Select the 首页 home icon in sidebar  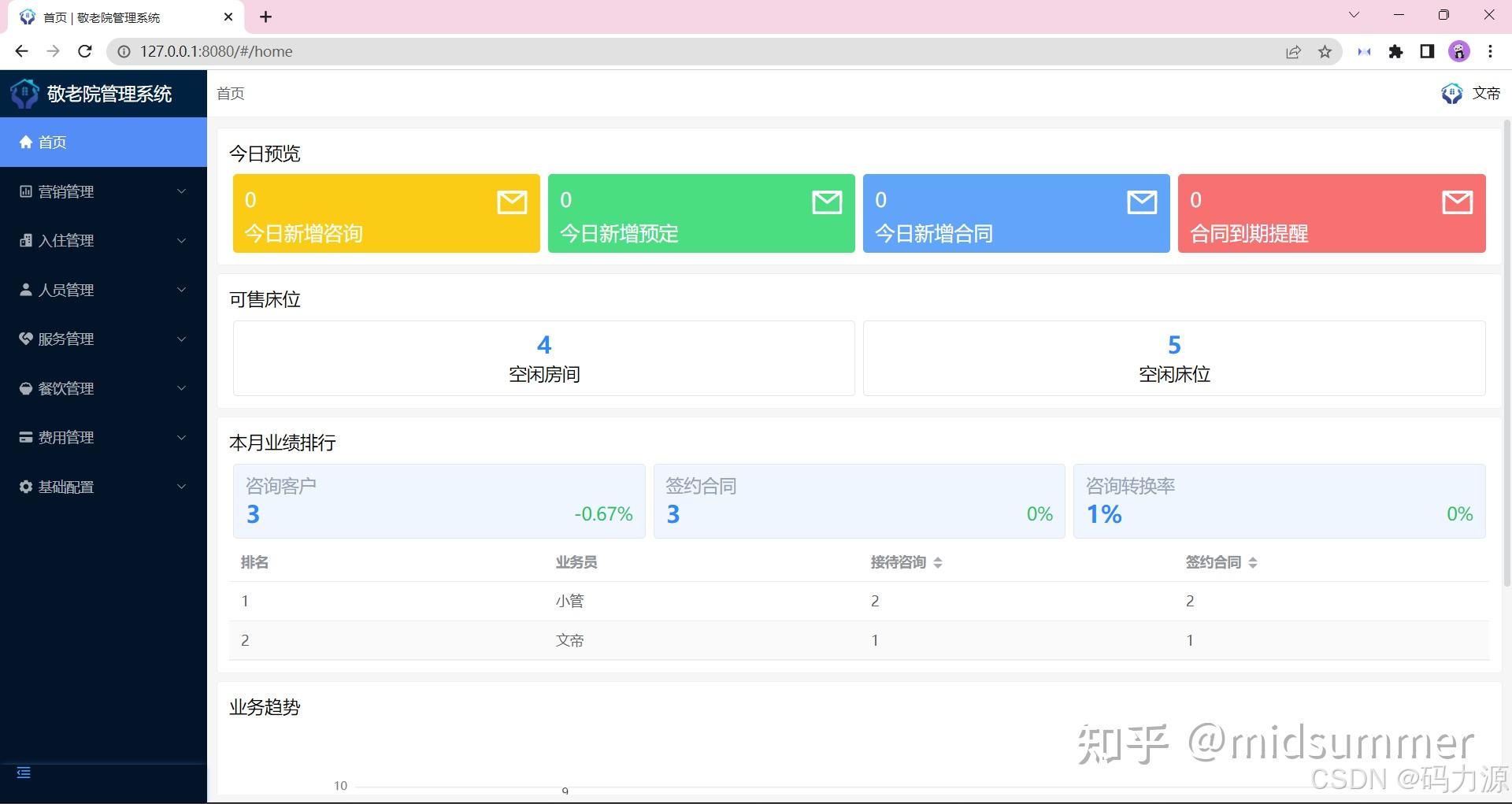(24, 142)
